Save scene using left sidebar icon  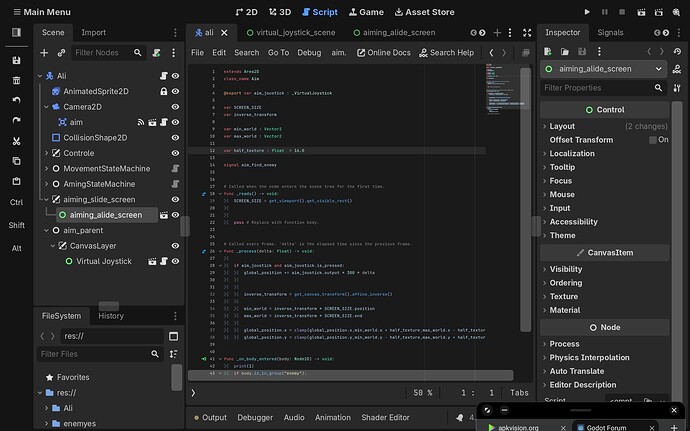click(16, 60)
